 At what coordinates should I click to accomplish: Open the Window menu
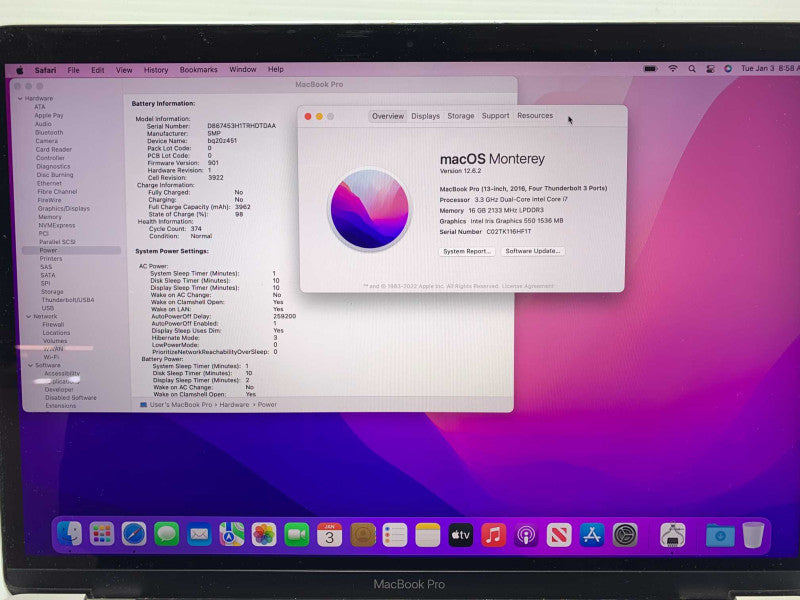(x=243, y=69)
